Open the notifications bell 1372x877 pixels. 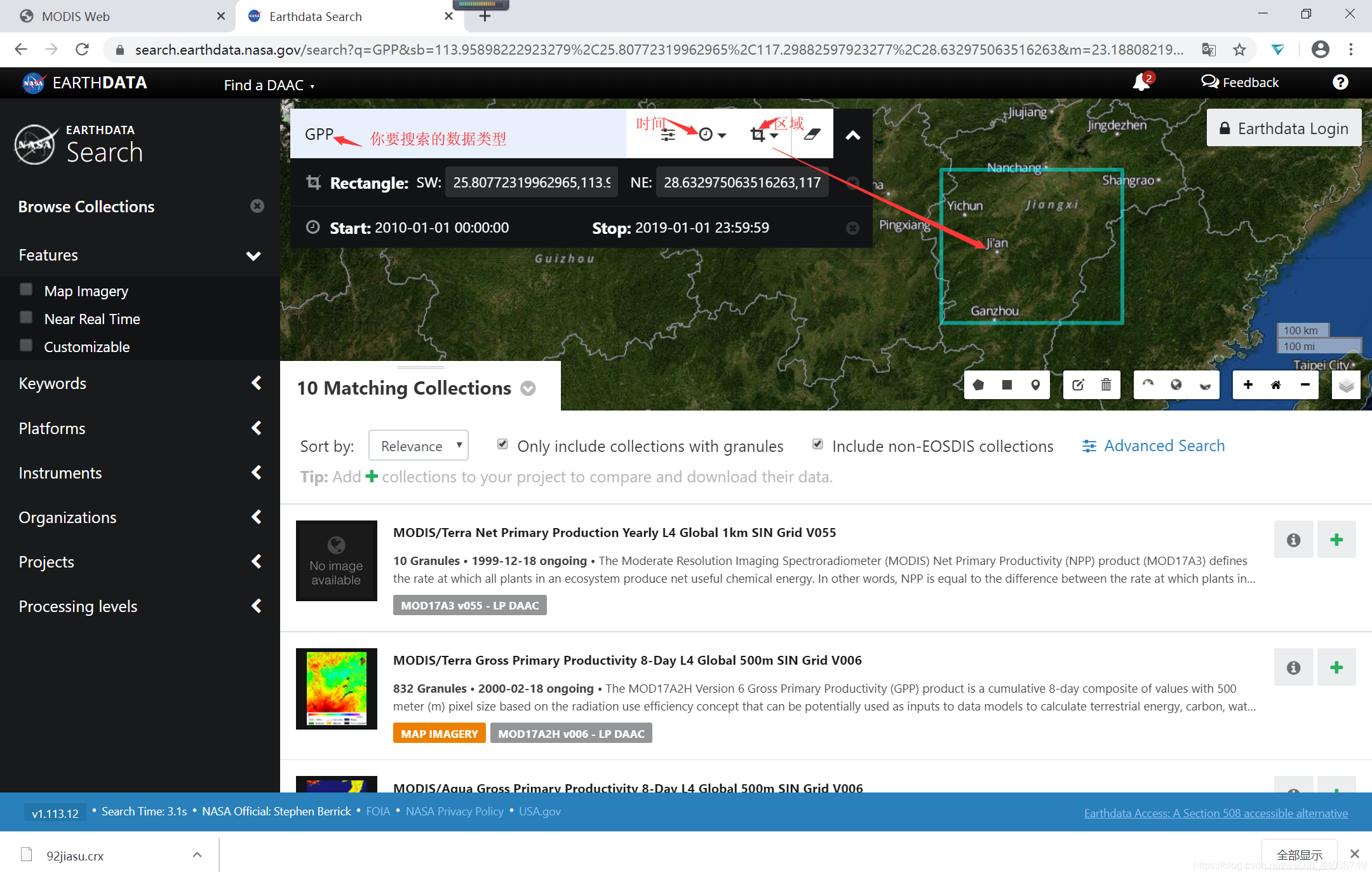(1141, 83)
